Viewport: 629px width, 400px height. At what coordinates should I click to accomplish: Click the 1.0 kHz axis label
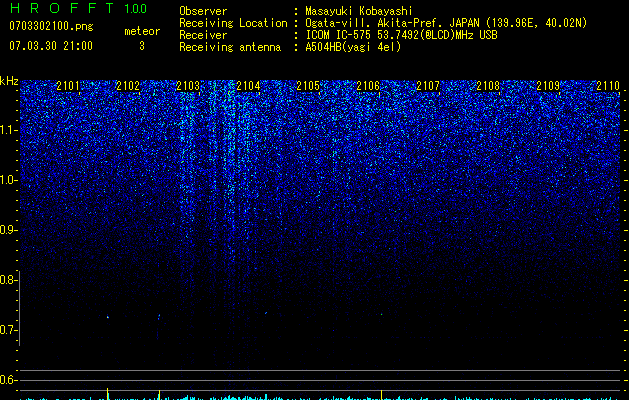[x=9, y=180]
